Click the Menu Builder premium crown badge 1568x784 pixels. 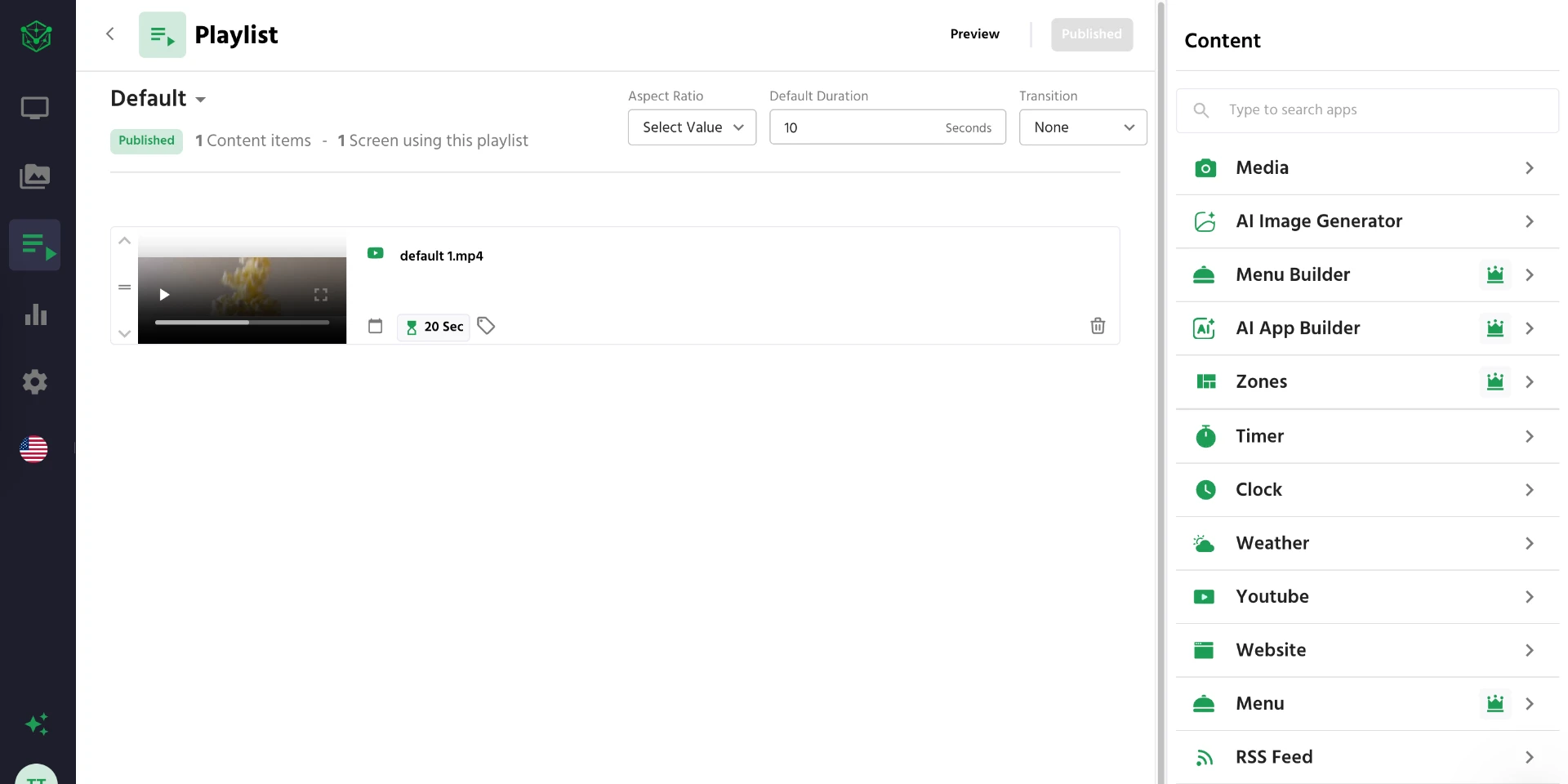coord(1495,274)
